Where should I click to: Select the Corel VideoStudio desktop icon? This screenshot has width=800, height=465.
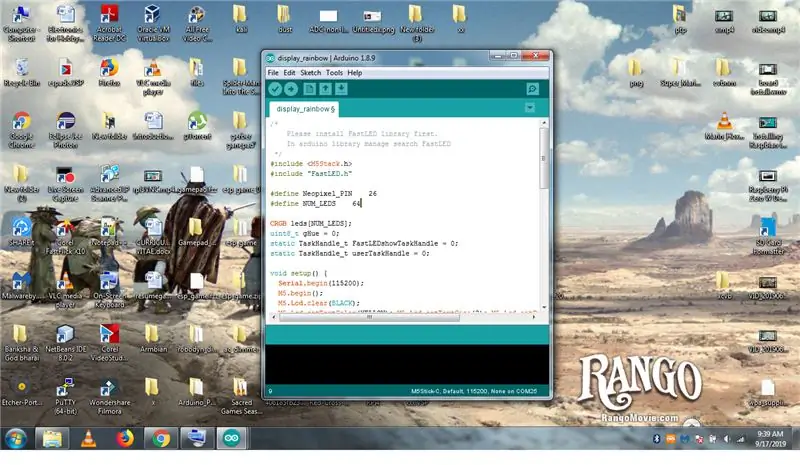tap(109, 342)
